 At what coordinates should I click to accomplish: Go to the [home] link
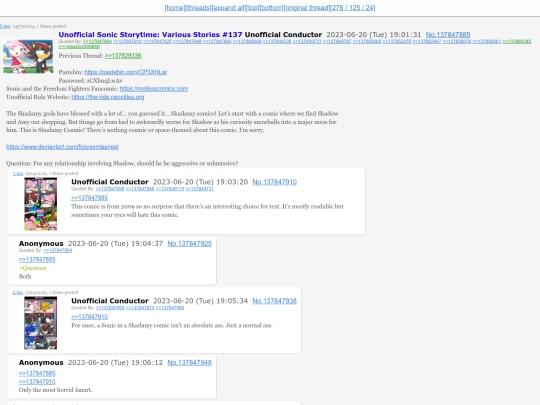pos(175,8)
